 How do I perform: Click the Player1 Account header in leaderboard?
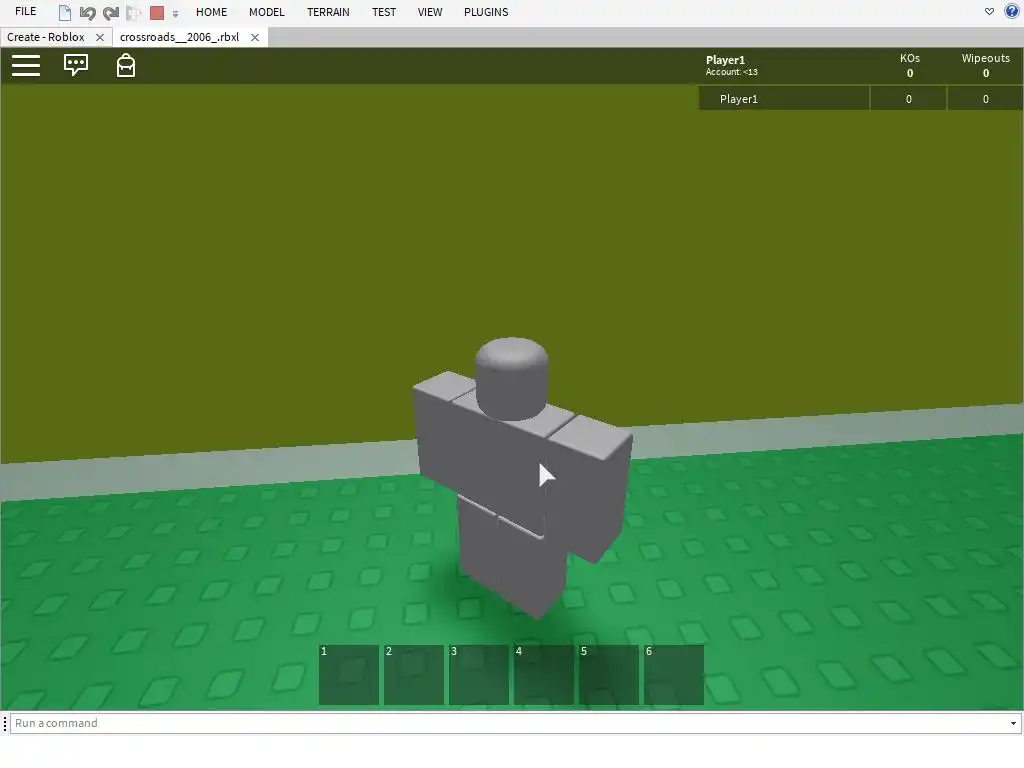pyautogui.click(x=731, y=65)
